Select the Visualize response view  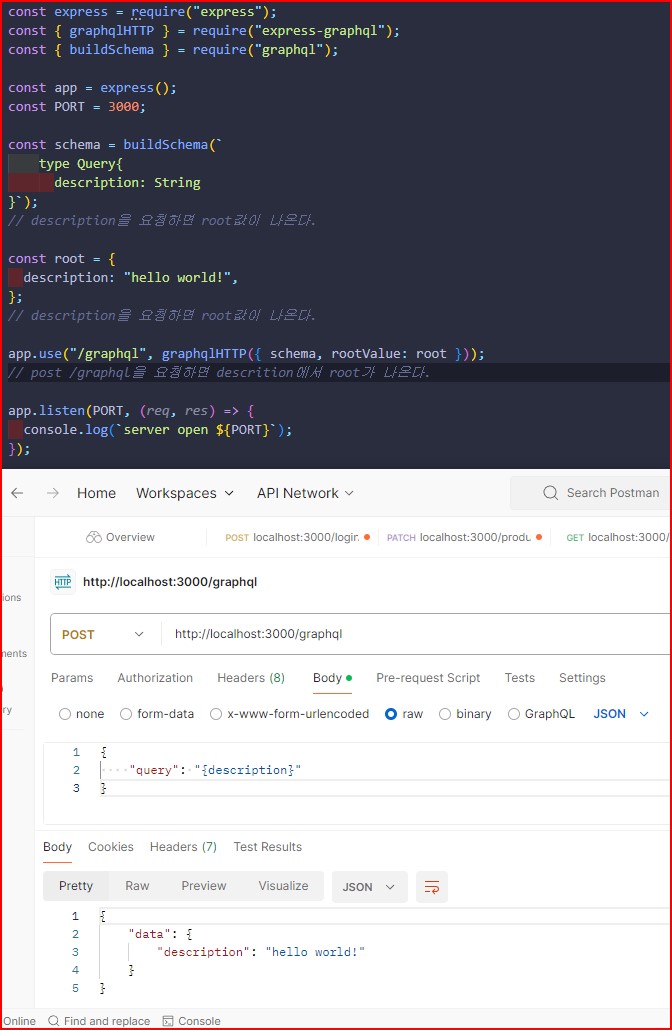(x=283, y=886)
